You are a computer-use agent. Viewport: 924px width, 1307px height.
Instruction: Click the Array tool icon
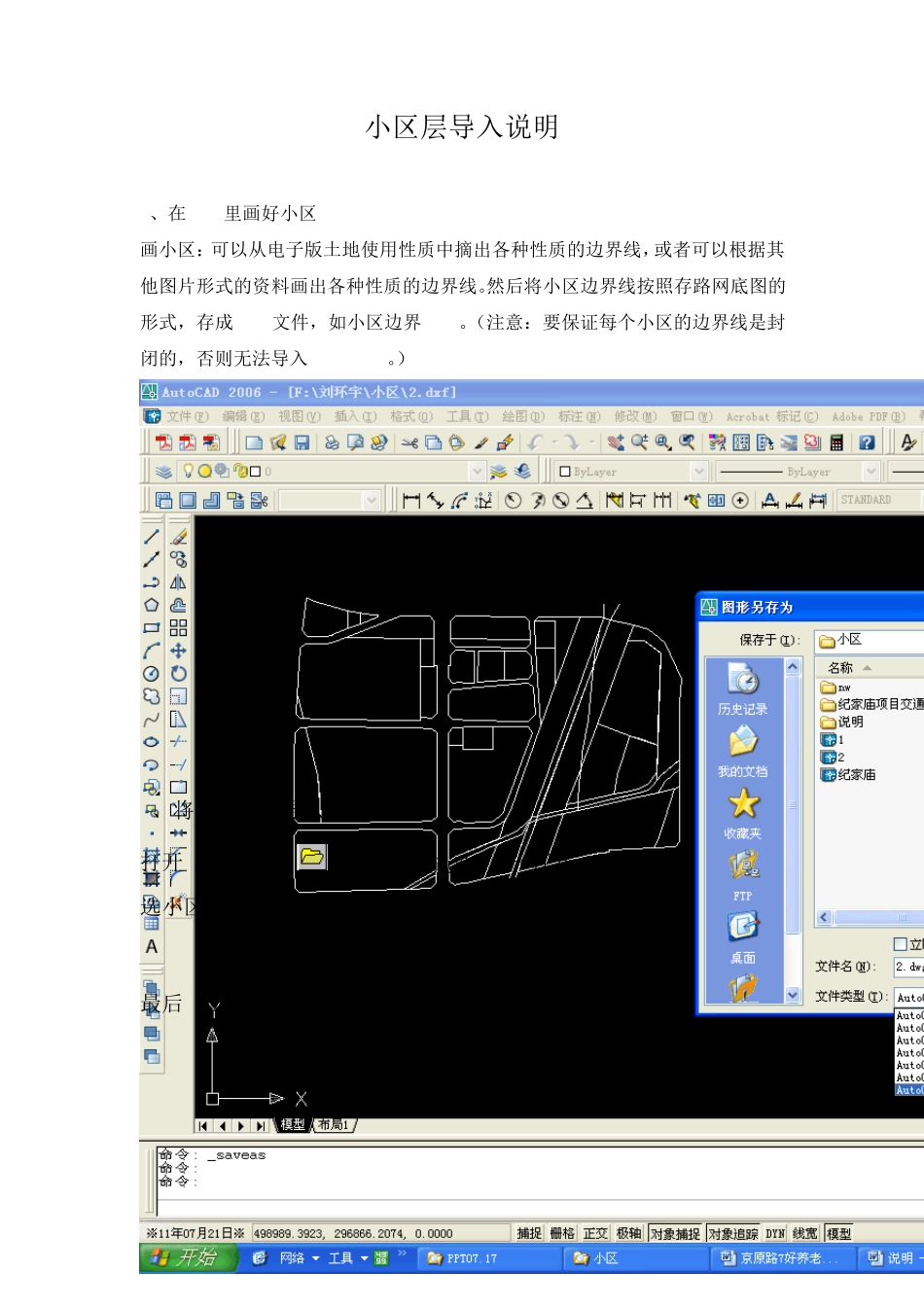point(178,628)
